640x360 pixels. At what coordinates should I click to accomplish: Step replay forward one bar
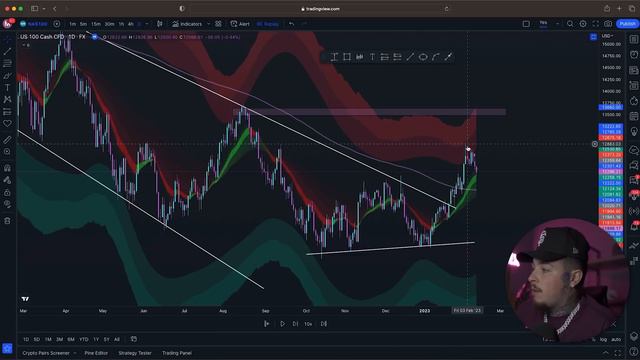296,324
